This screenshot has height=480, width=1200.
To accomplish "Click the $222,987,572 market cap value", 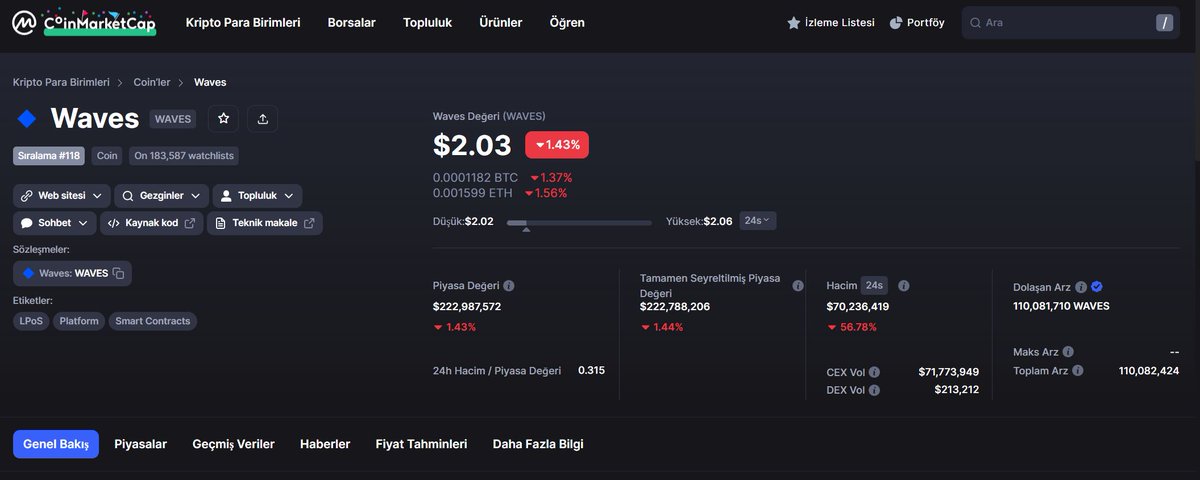I will tap(467, 306).
